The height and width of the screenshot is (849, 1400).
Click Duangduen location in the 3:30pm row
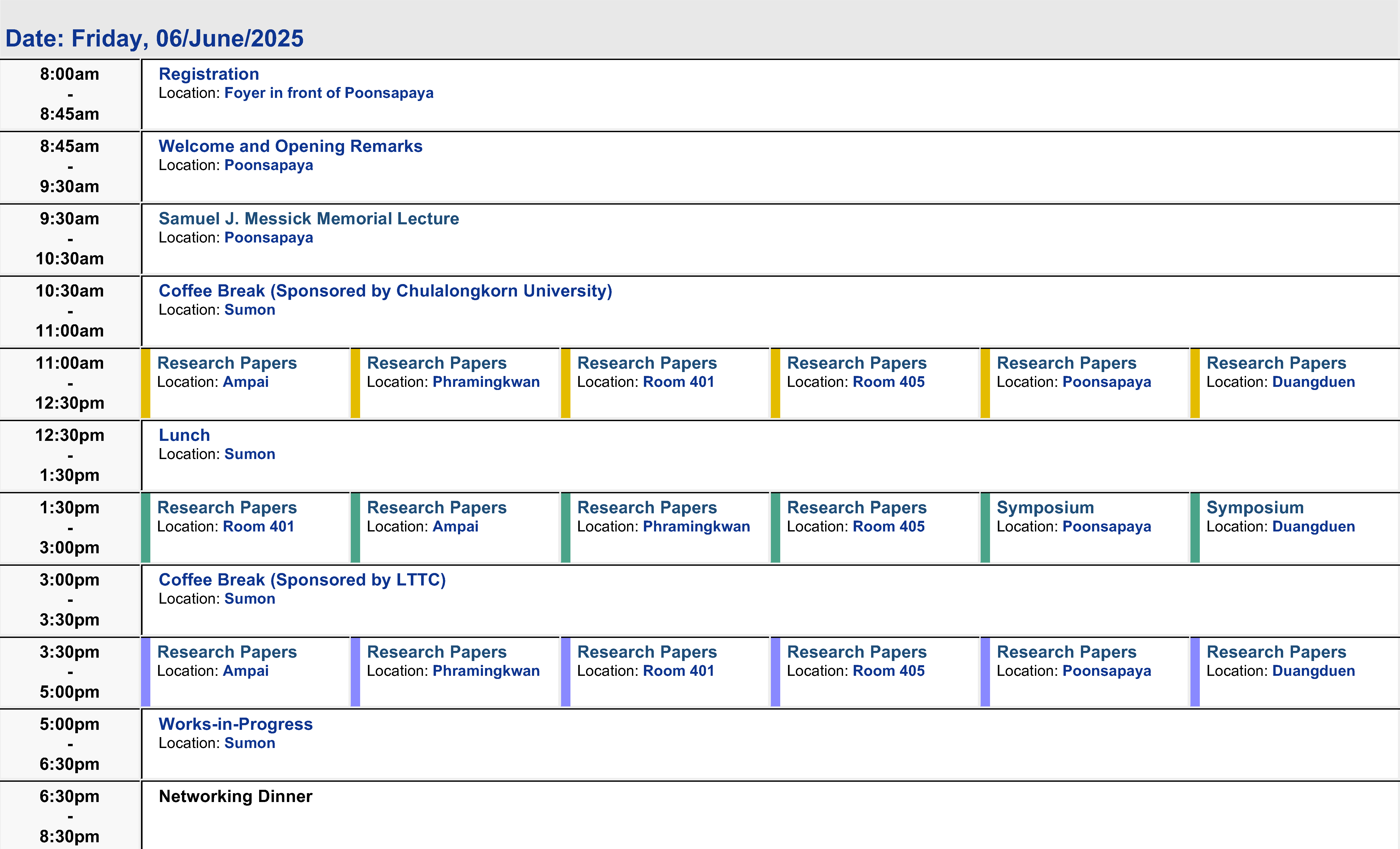pos(1314,671)
